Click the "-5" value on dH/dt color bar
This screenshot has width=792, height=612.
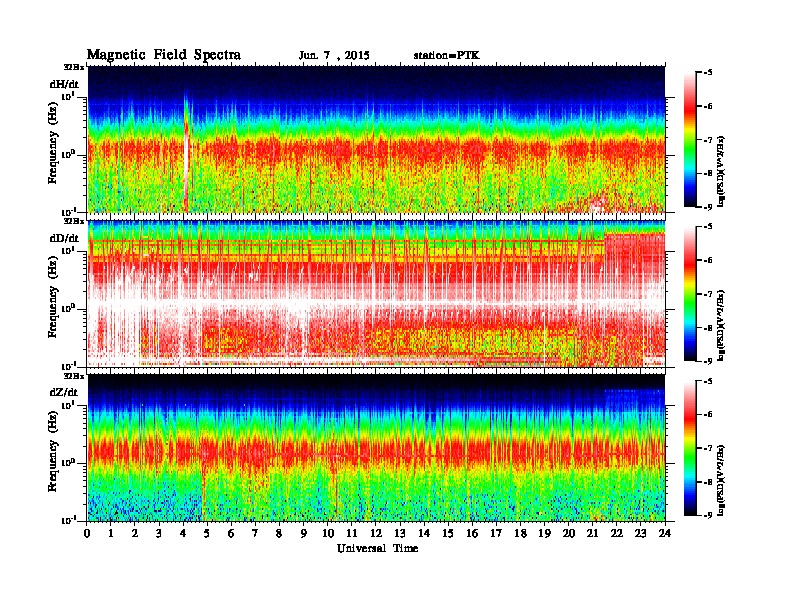coord(708,73)
